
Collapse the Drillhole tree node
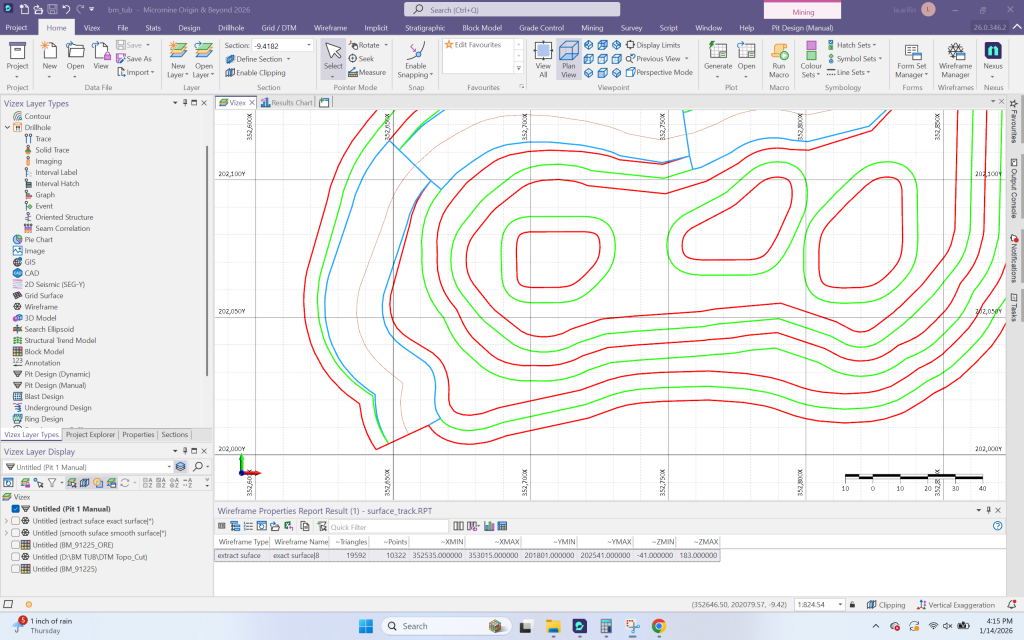point(7,127)
